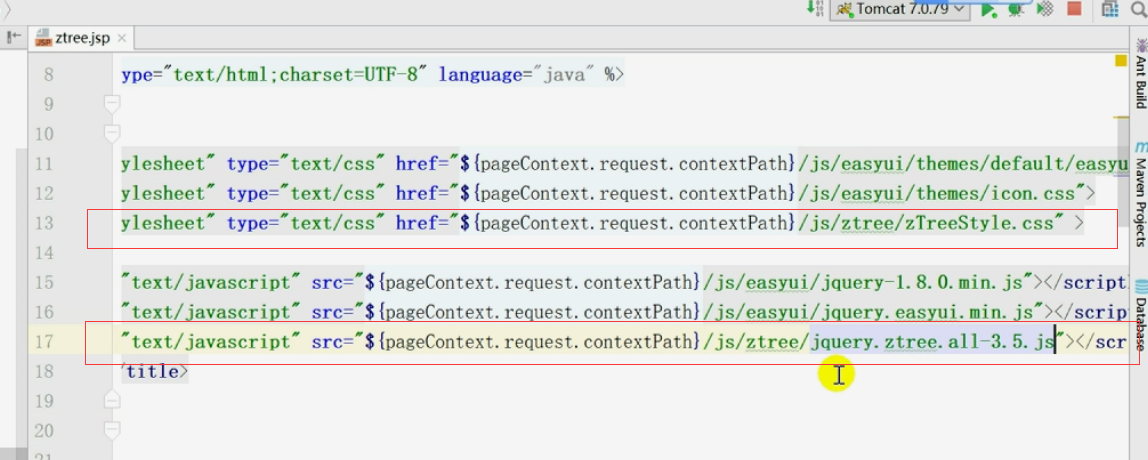Click the Ant Build spider icon
1148x460 pixels.
click(1140, 44)
